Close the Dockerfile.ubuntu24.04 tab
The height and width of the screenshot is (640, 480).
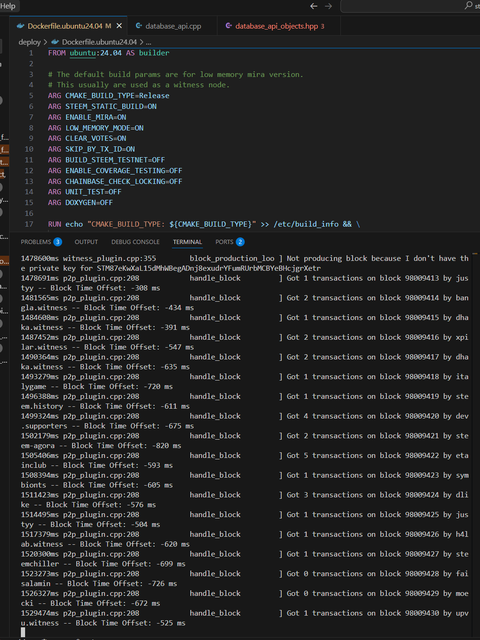(119, 26)
